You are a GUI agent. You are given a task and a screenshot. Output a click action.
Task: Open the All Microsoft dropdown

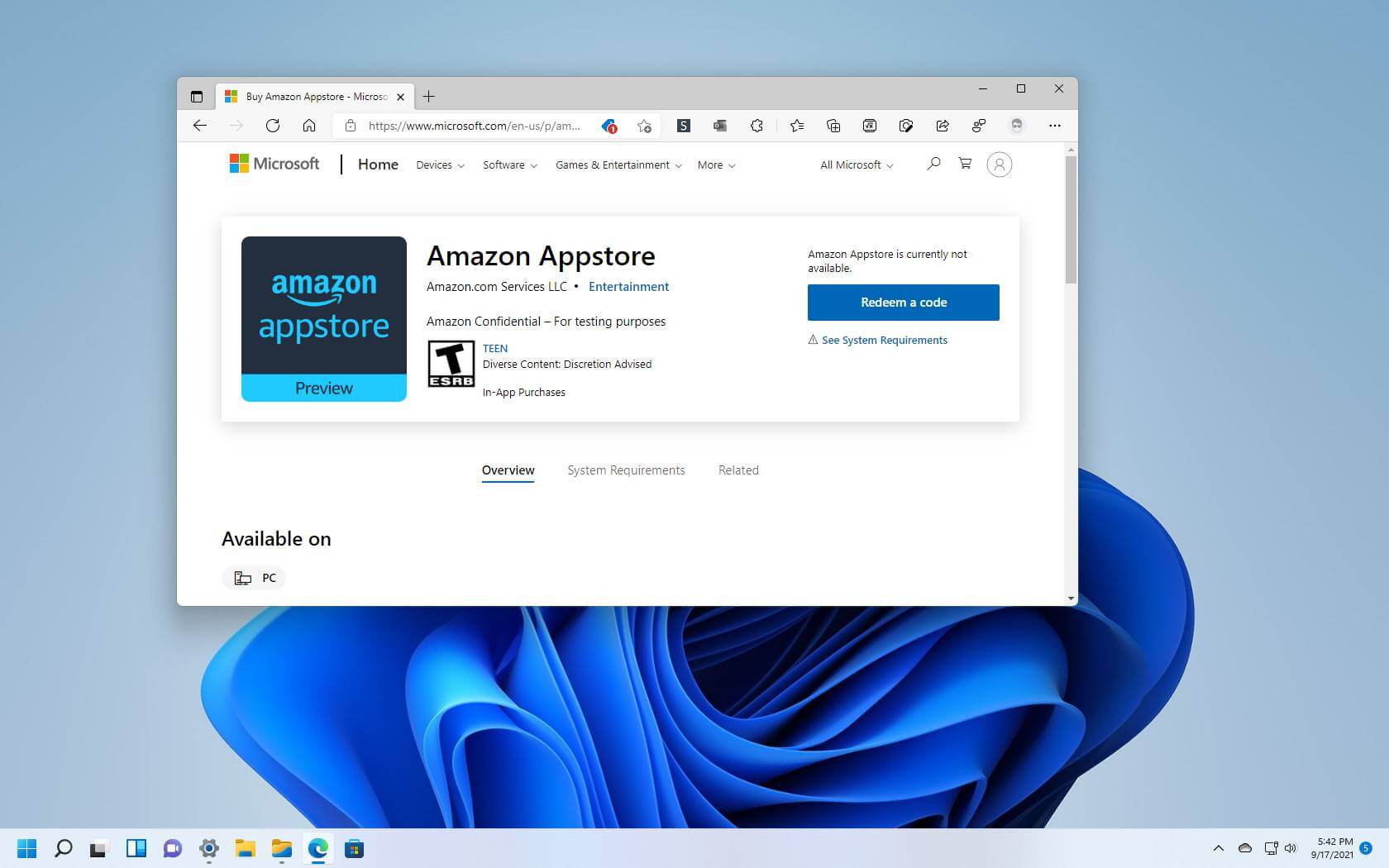855,165
